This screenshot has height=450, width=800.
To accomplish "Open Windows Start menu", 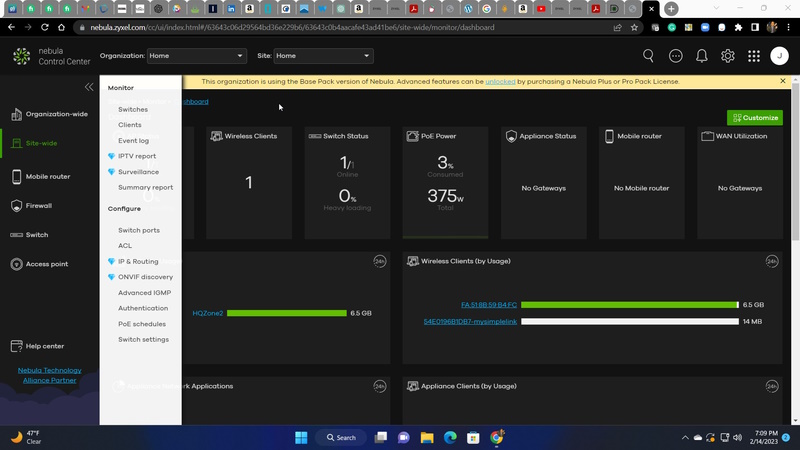I will (301, 438).
